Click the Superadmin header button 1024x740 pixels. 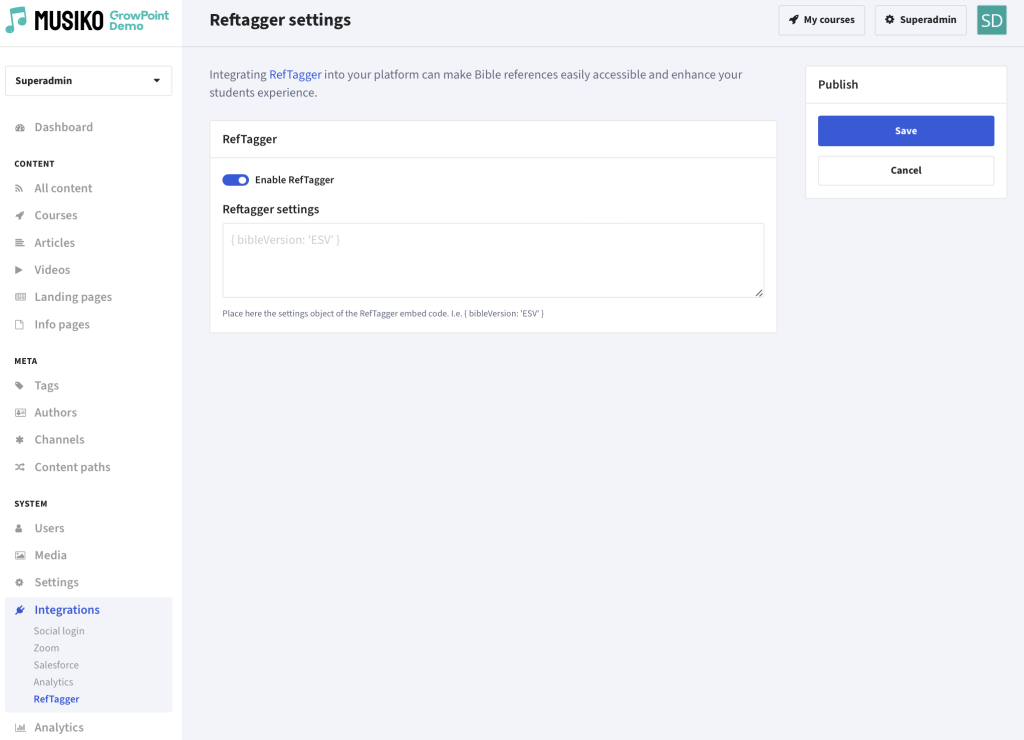click(920, 20)
